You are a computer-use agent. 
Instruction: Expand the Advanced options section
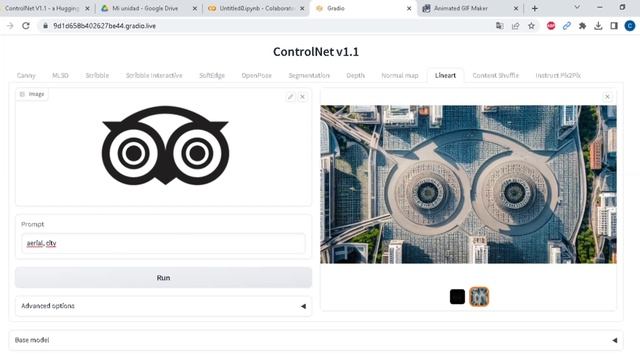163,306
